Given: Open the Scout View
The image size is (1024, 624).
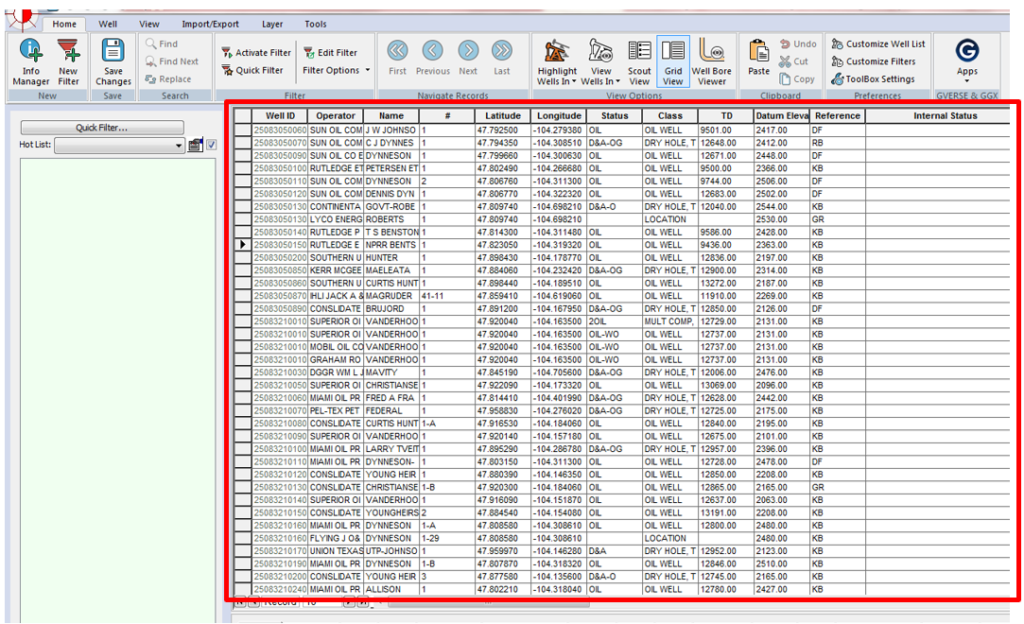Looking at the screenshot, I should tap(638, 60).
